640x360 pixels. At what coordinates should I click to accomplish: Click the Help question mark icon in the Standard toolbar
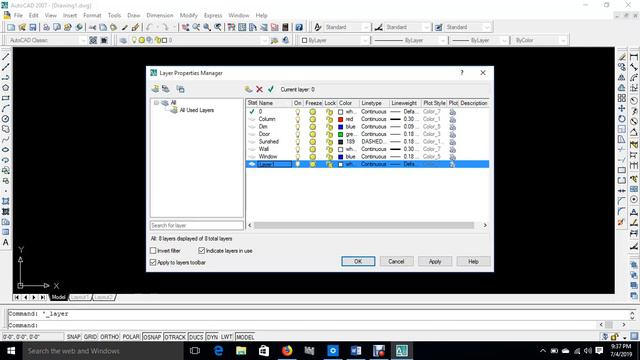(x=299, y=27)
